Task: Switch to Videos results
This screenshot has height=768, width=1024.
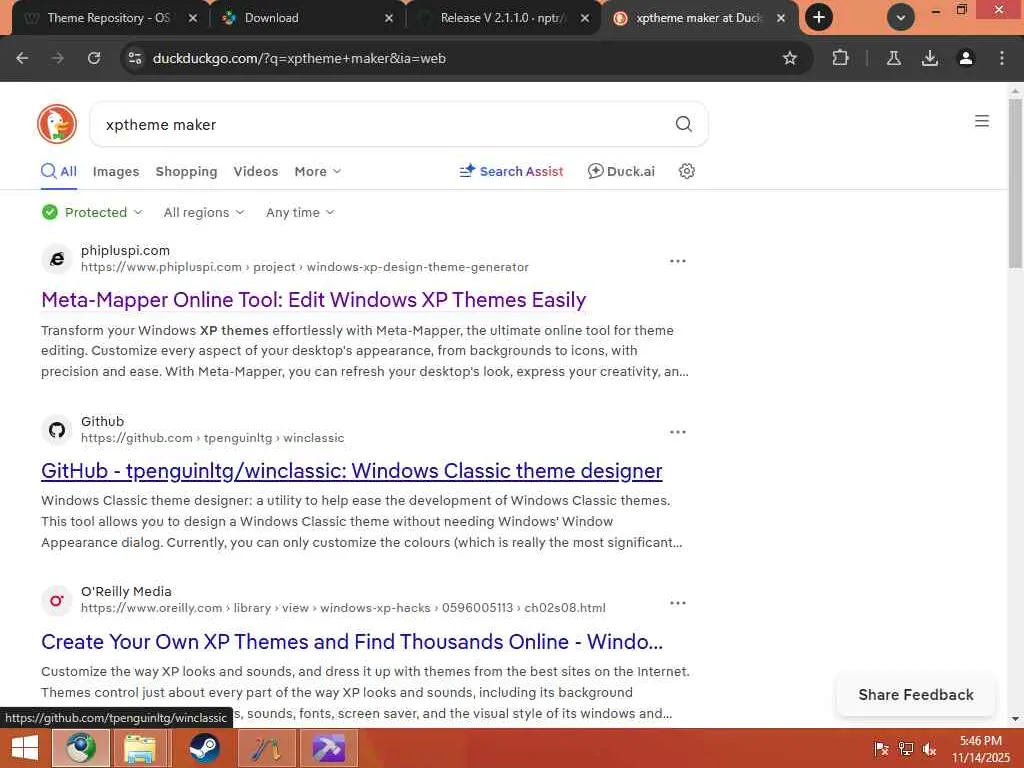Action: [x=255, y=171]
